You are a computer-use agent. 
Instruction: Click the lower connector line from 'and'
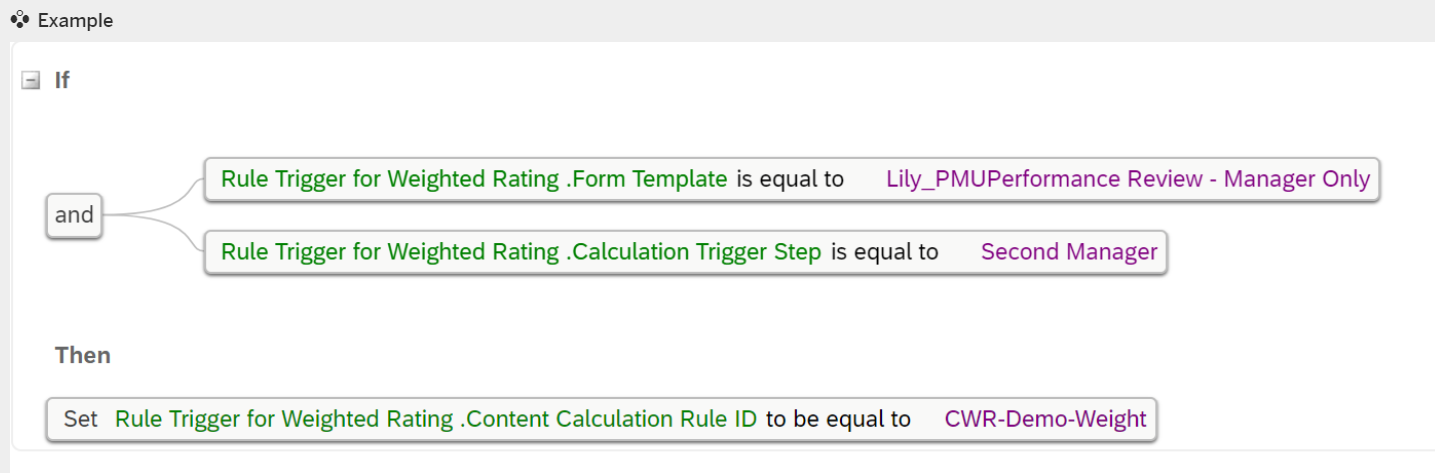point(155,233)
